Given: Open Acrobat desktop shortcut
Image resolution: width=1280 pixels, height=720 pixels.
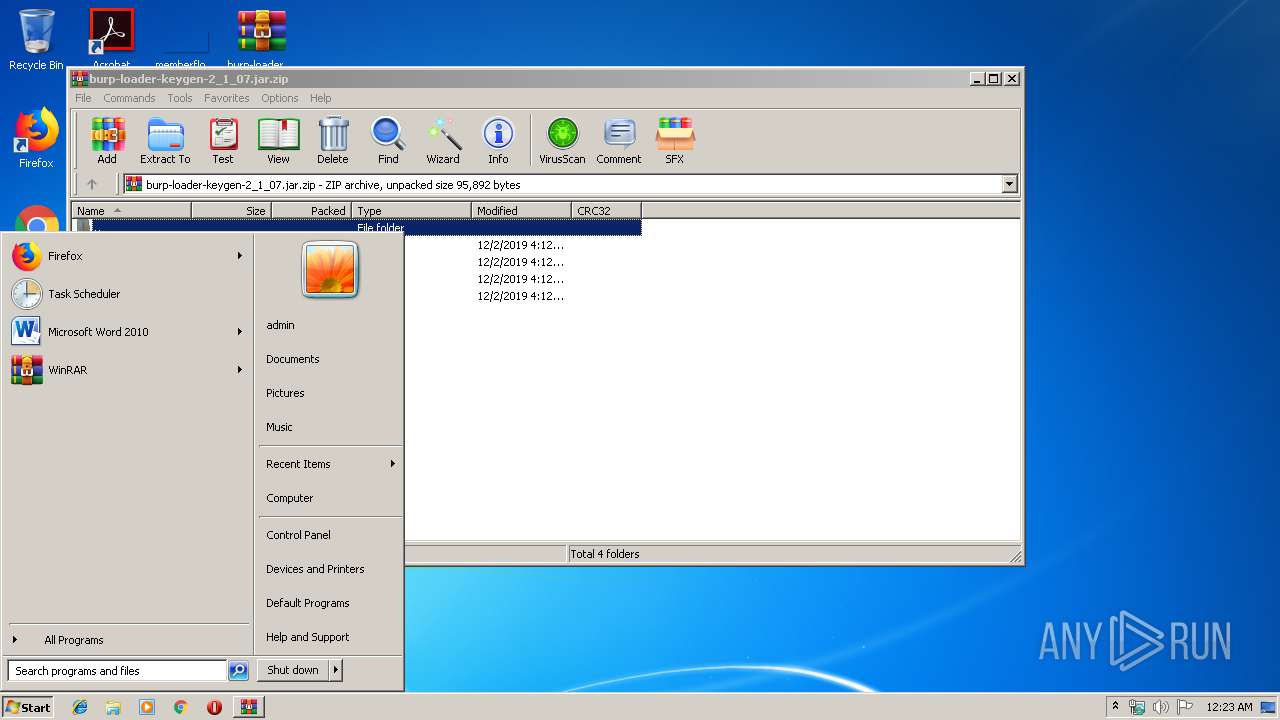Looking at the screenshot, I should click(111, 40).
